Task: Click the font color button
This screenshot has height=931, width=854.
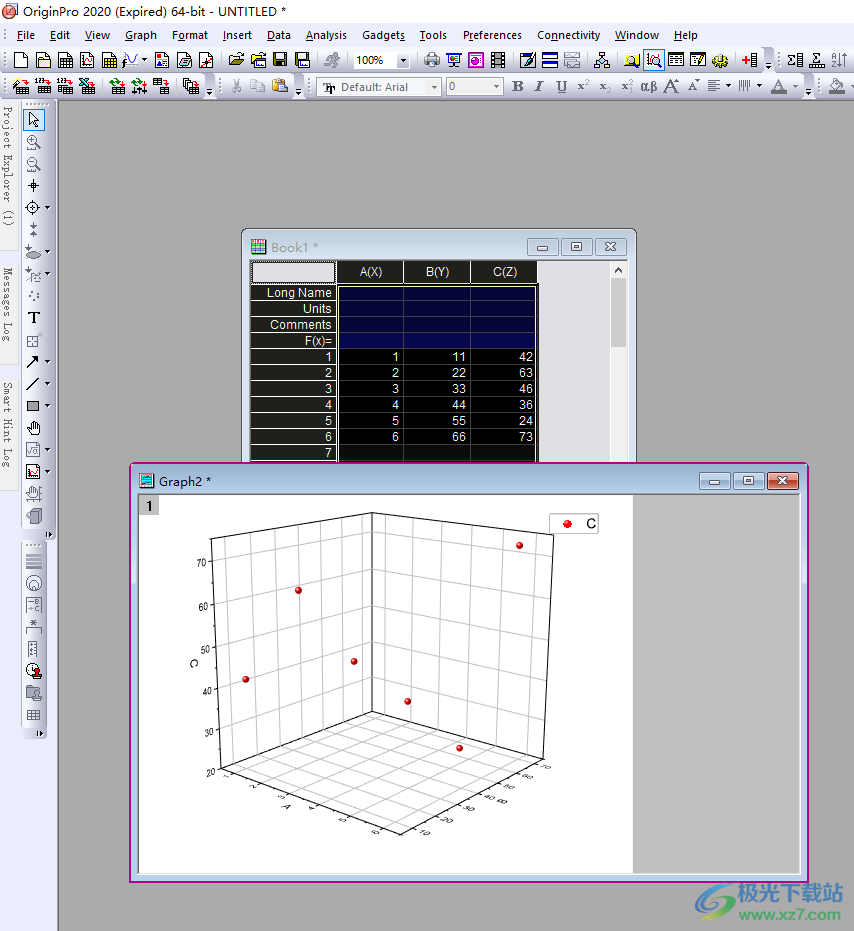Action: click(781, 87)
